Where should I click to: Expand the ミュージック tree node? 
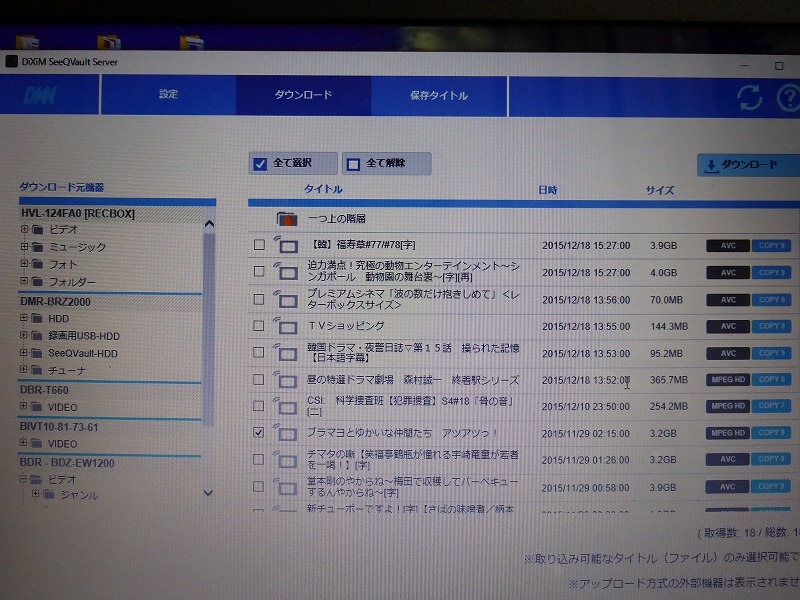coord(24,246)
